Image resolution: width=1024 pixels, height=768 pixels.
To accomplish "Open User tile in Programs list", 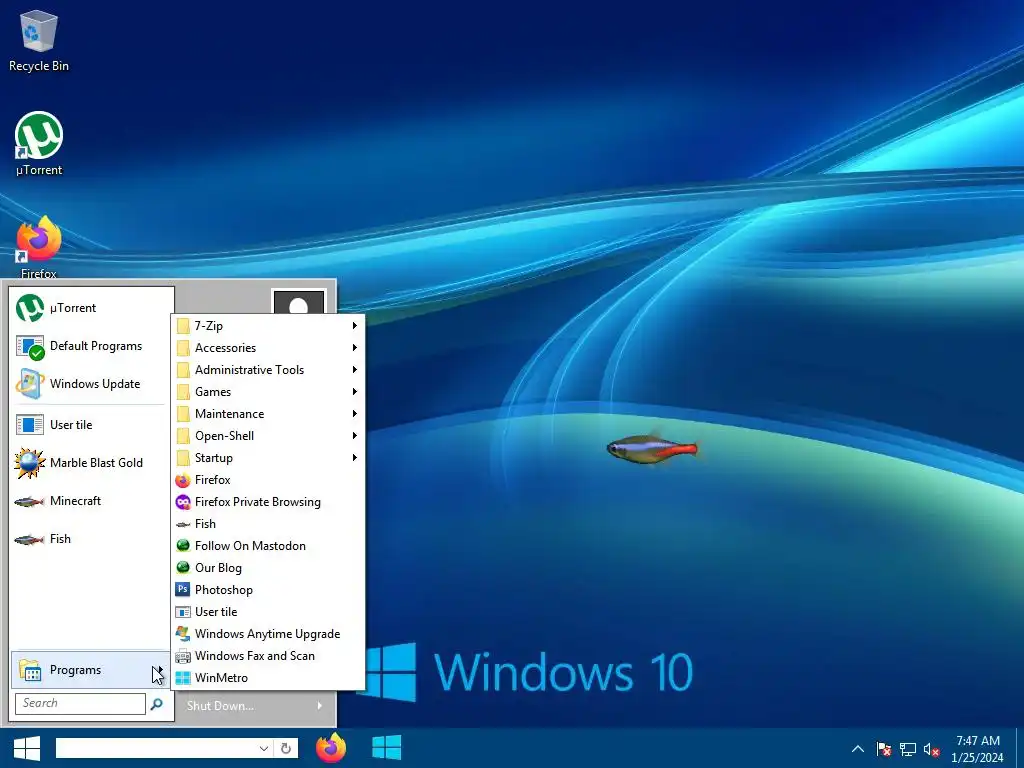I will click(x=268, y=612).
